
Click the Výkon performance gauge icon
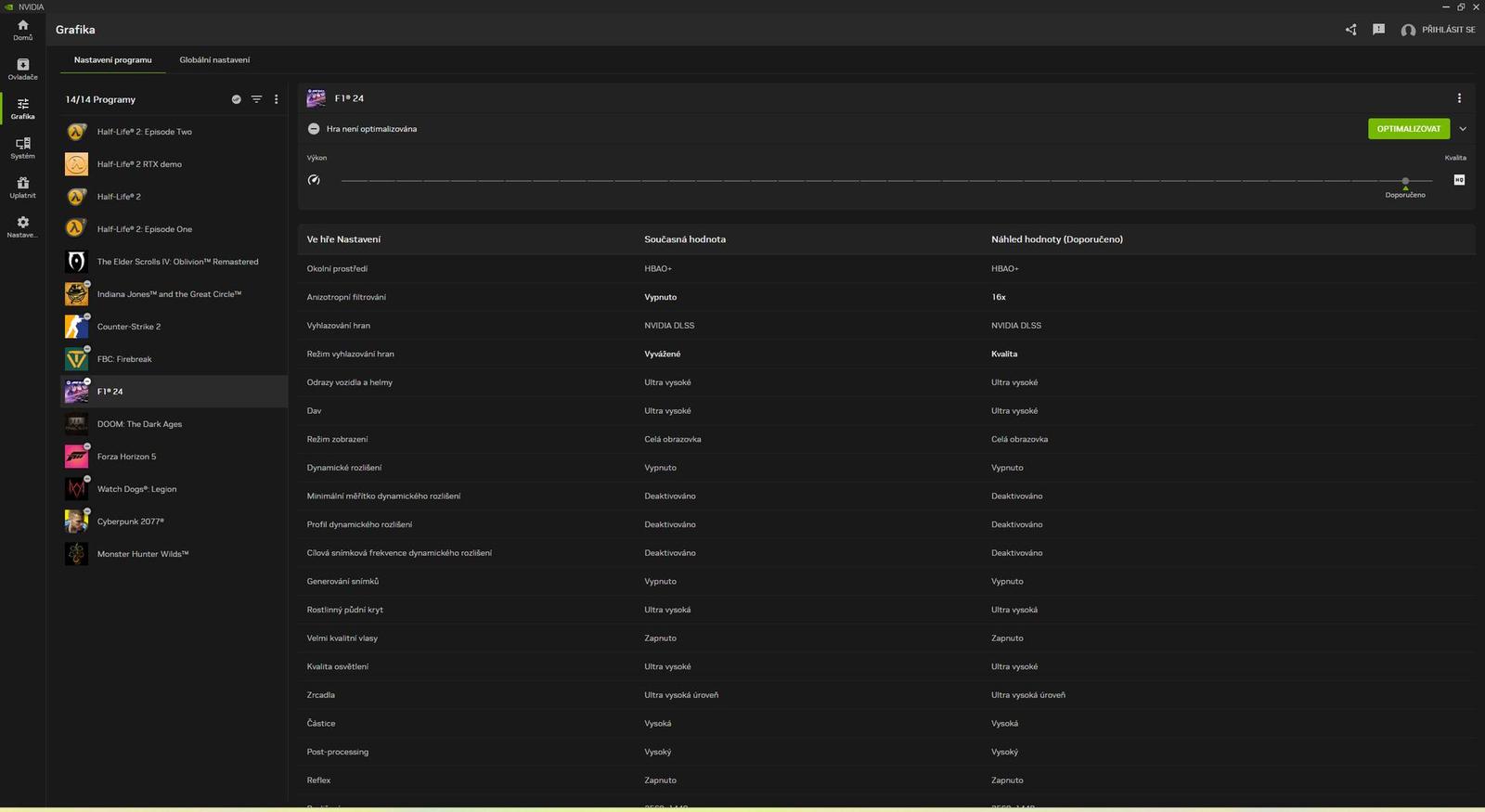[x=314, y=180]
